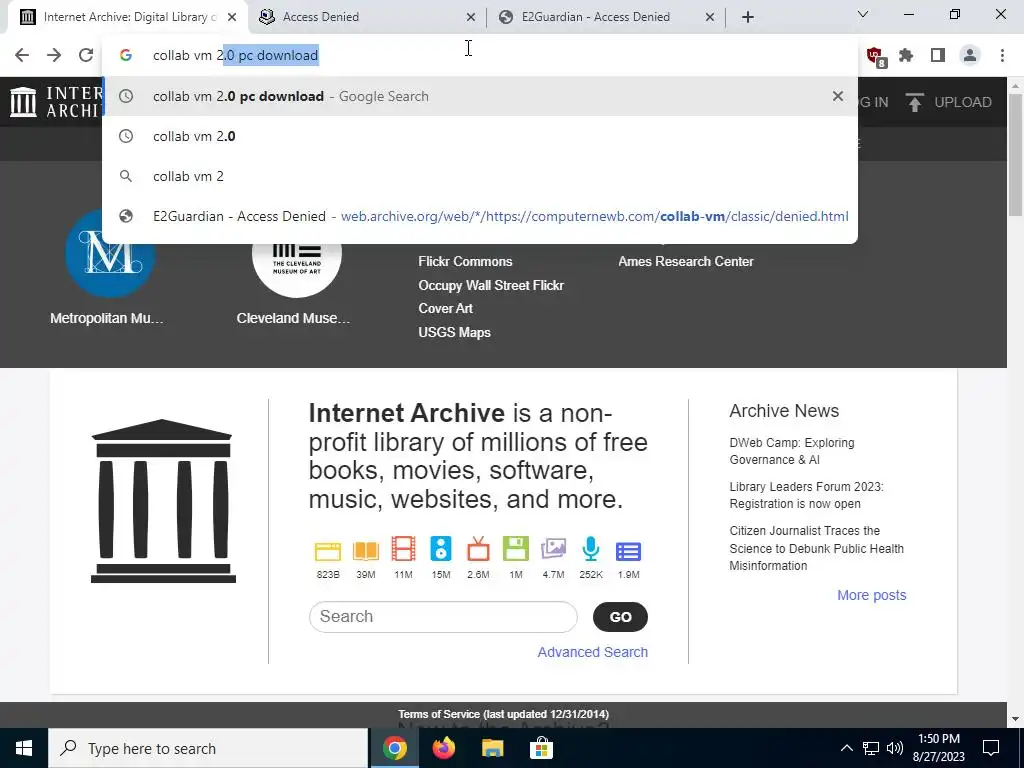Click the taskbar Type here to search box
The width and height of the screenshot is (1024, 768).
coord(208,748)
